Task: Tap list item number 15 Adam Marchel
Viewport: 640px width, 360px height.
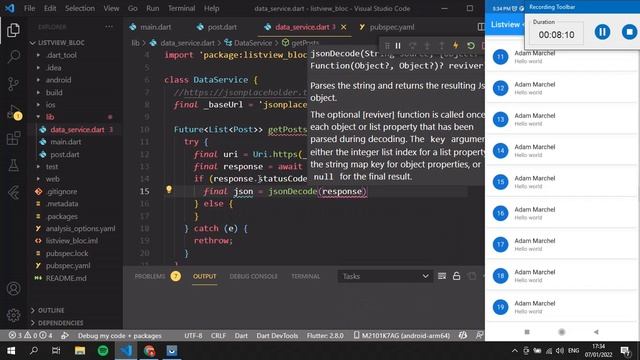Action: 562,182
